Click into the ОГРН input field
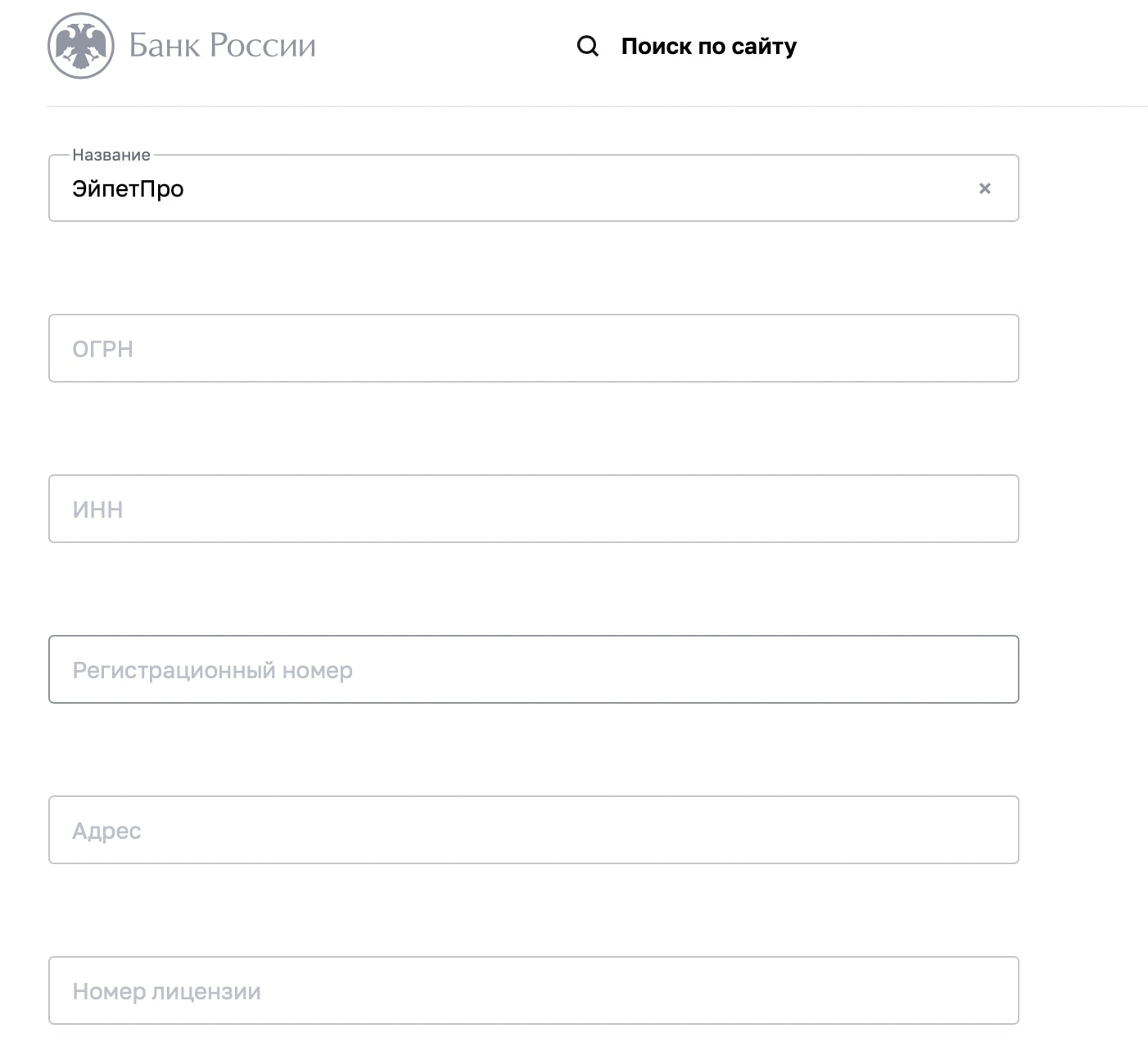The height and width of the screenshot is (1042, 1148). tap(533, 348)
